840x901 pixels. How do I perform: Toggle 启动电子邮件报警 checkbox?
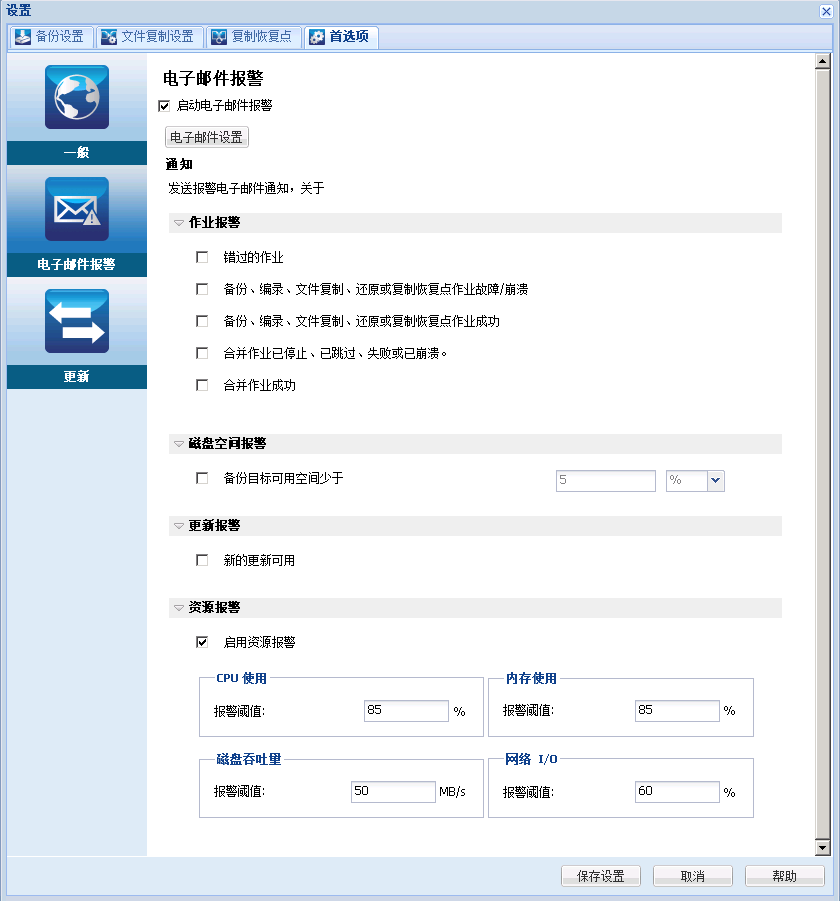click(x=164, y=106)
